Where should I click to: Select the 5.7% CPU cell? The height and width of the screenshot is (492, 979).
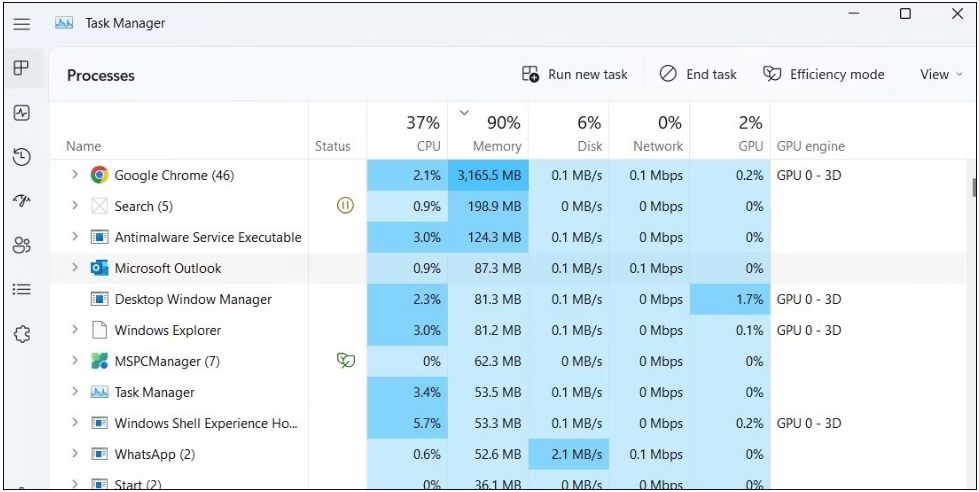(407, 423)
